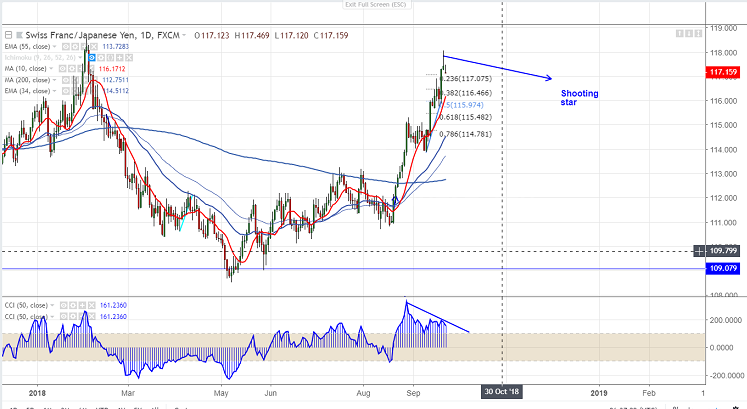The height and width of the screenshot is (409, 747).
Task: Click the Aug label on time axis
Action: click(x=363, y=393)
